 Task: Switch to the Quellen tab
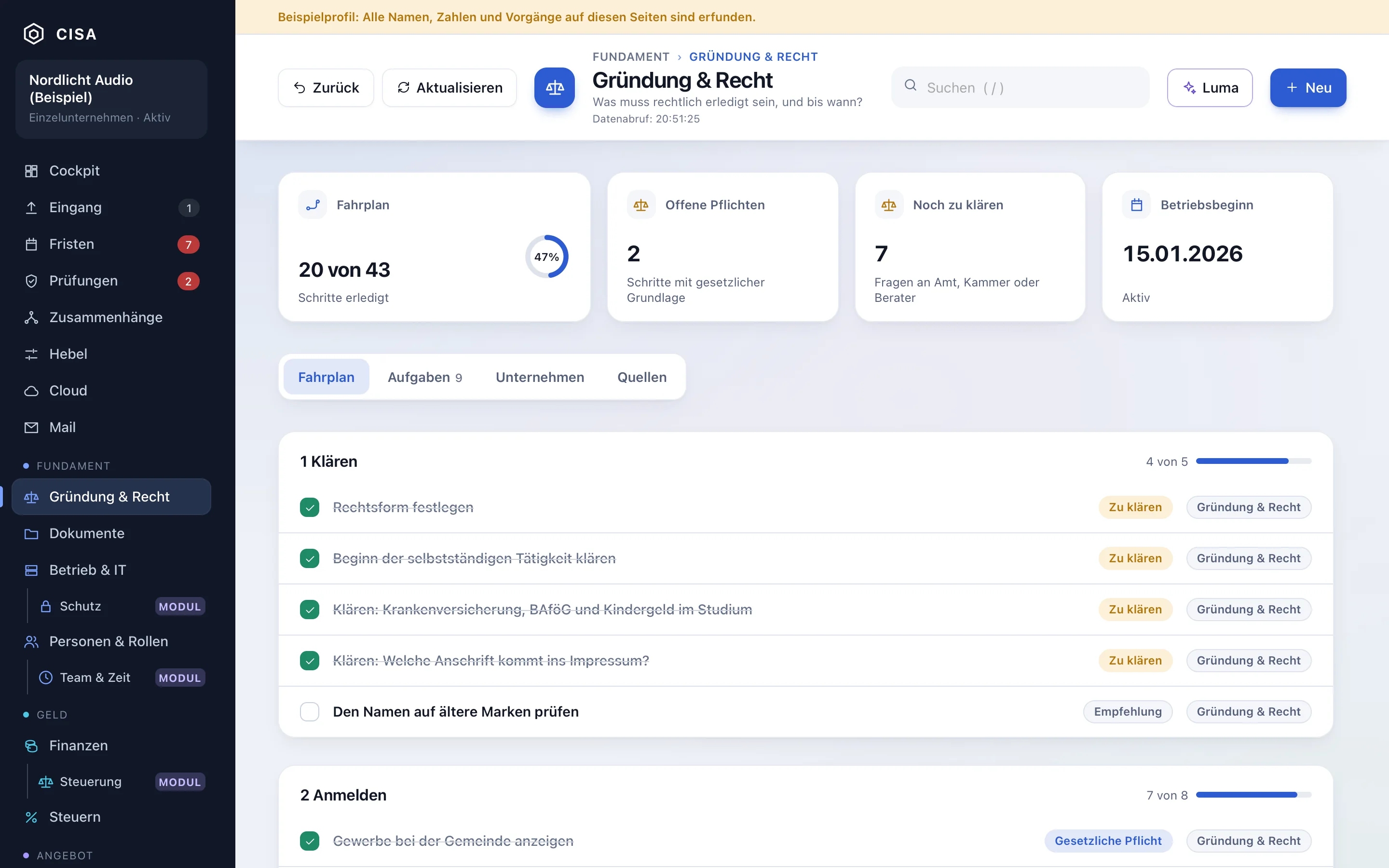[x=642, y=377]
